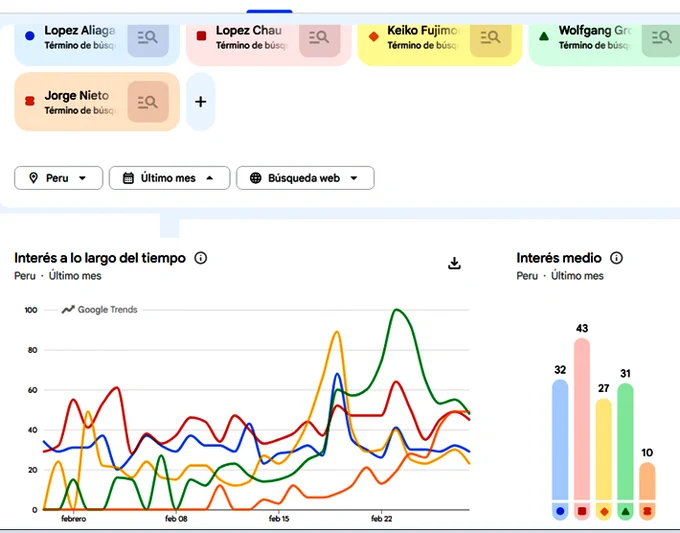Click the yellow bar with value 27

click(603, 449)
